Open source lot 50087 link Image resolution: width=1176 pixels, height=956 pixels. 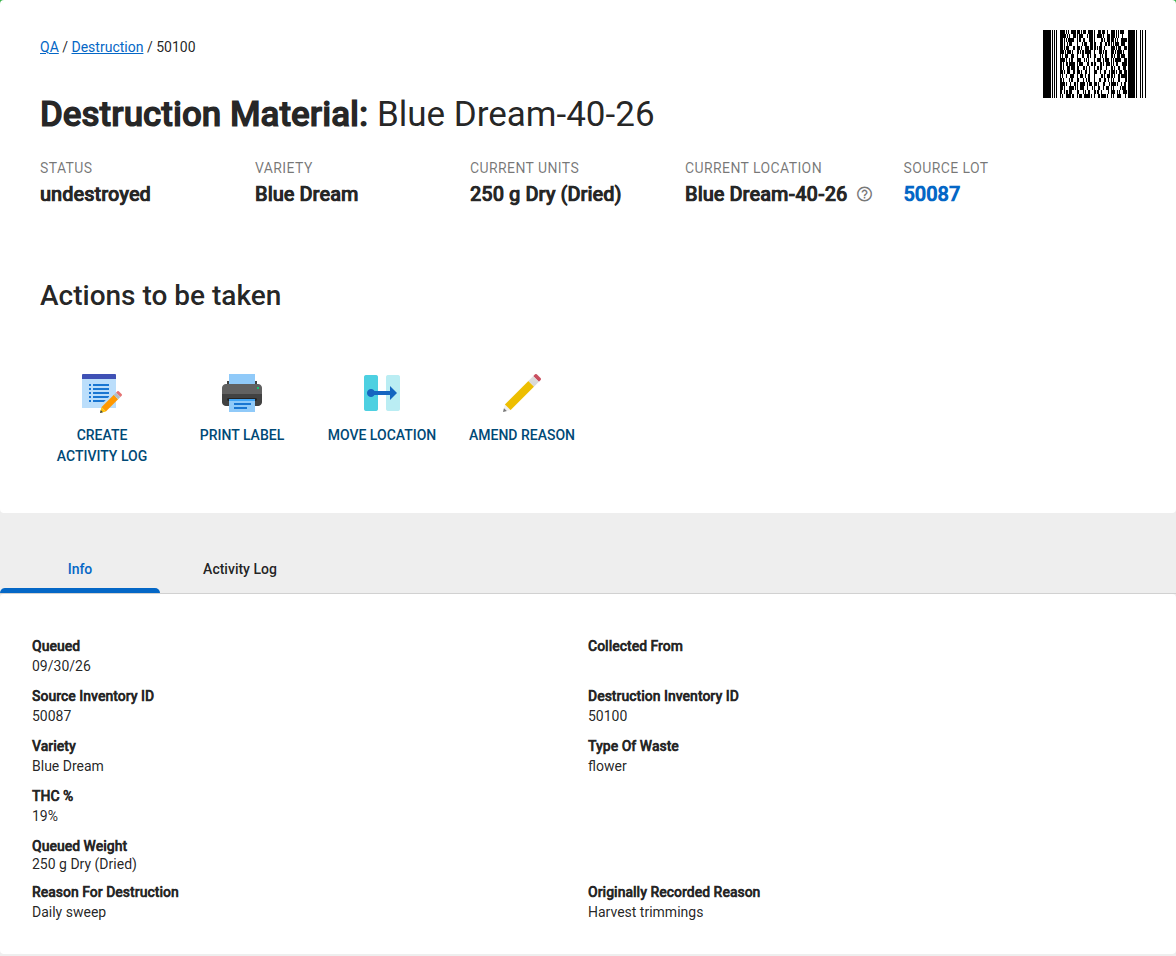[x=932, y=194]
